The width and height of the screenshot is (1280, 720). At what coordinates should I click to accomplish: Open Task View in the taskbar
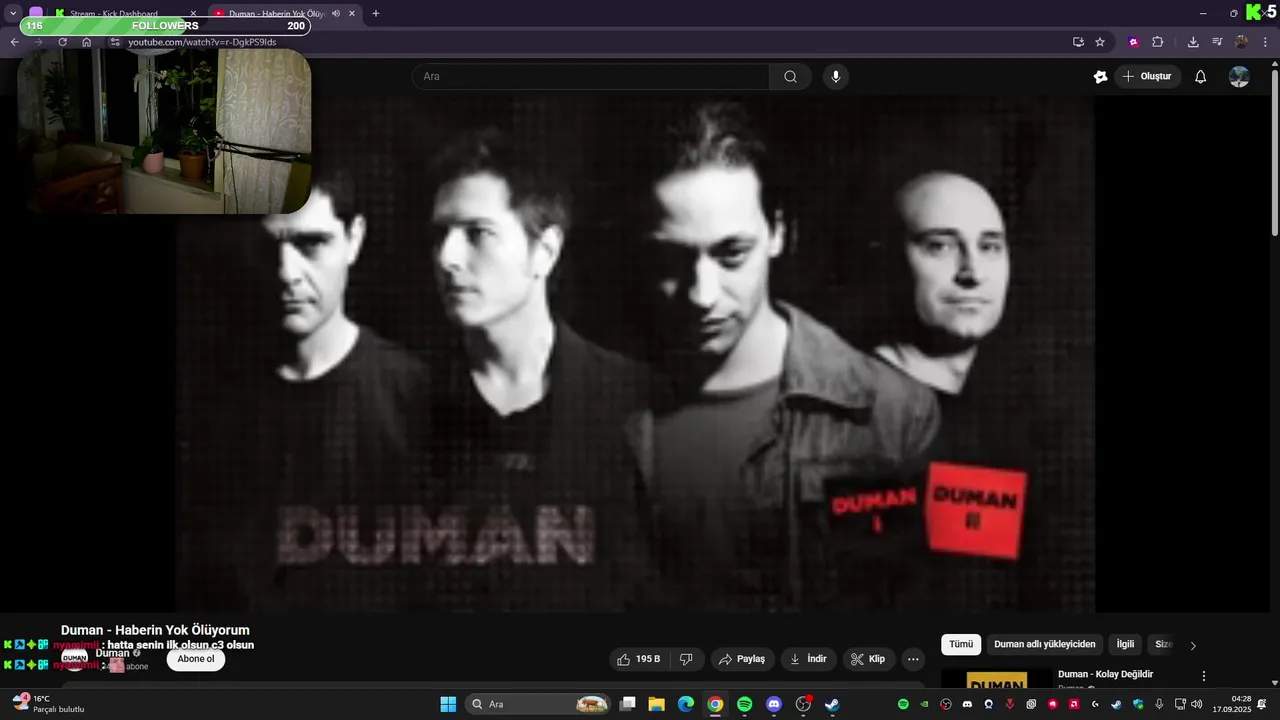coord(627,704)
